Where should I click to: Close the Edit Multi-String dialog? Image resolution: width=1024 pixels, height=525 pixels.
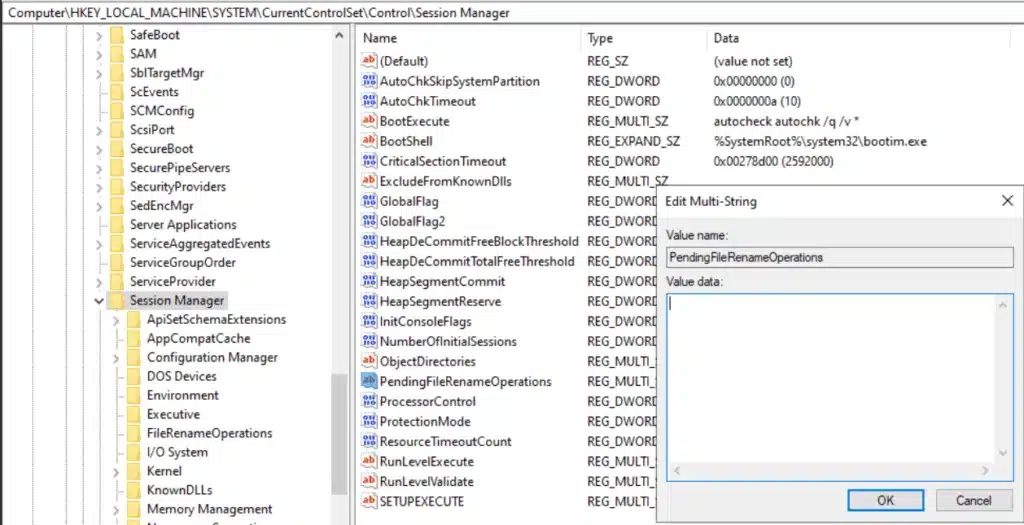tap(1007, 201)
